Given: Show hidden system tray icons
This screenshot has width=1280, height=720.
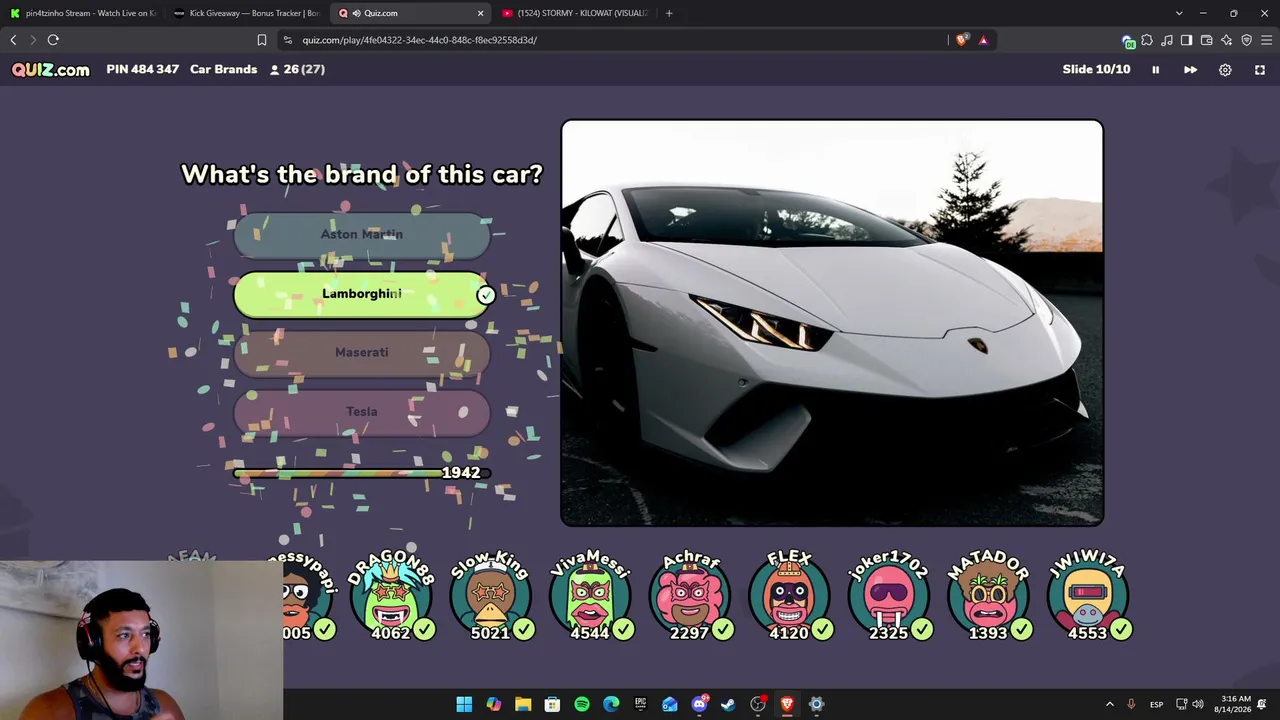Looking at the screenshot, I should (1109, 704).
